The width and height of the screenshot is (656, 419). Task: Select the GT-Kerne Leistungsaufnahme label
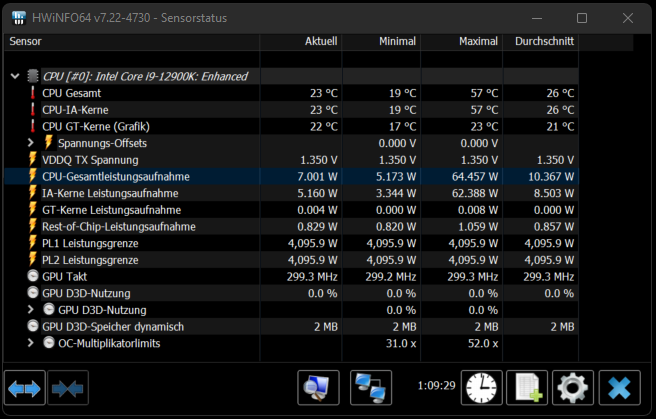coord(111,210)
